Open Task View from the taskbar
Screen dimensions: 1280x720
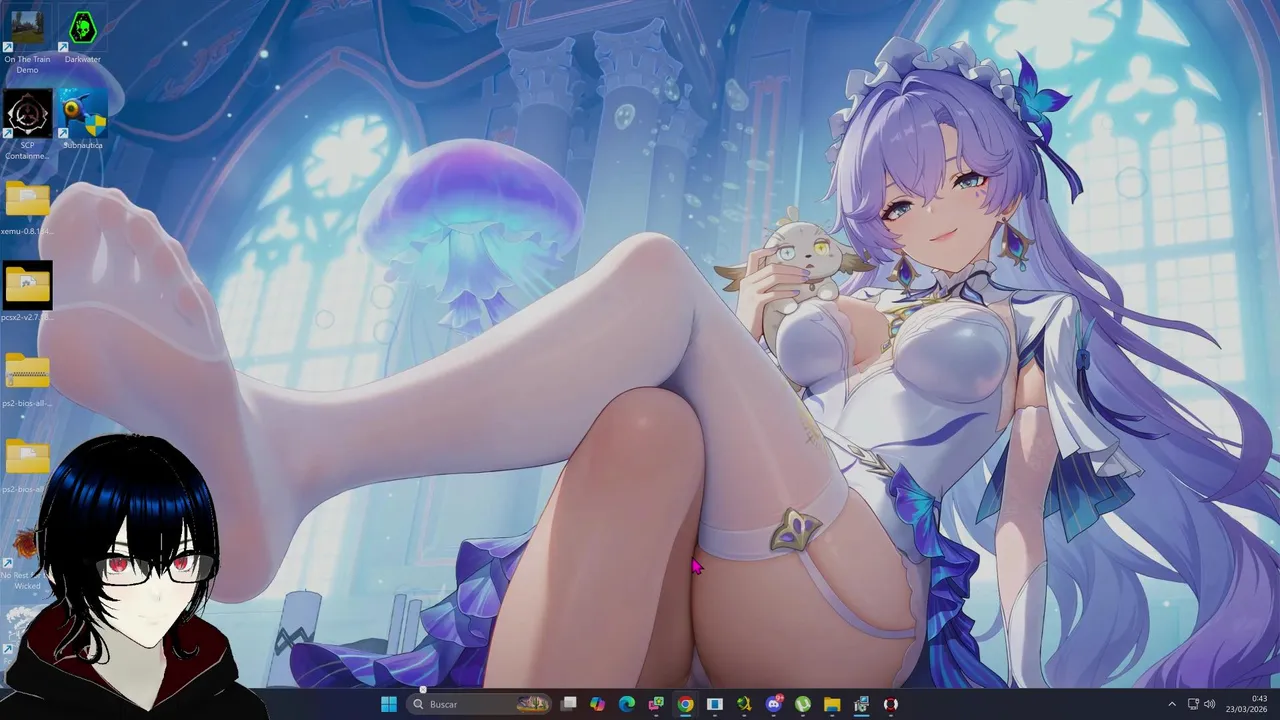569,704
